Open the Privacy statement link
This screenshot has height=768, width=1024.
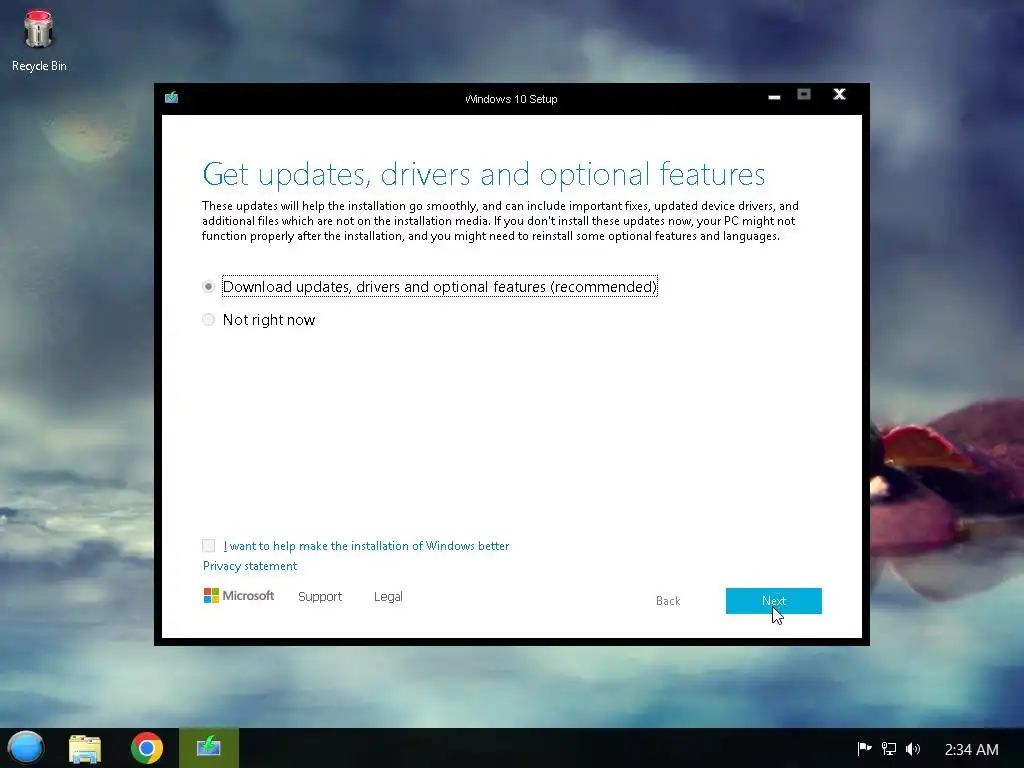pyautogui.click(x=250, y=566)
